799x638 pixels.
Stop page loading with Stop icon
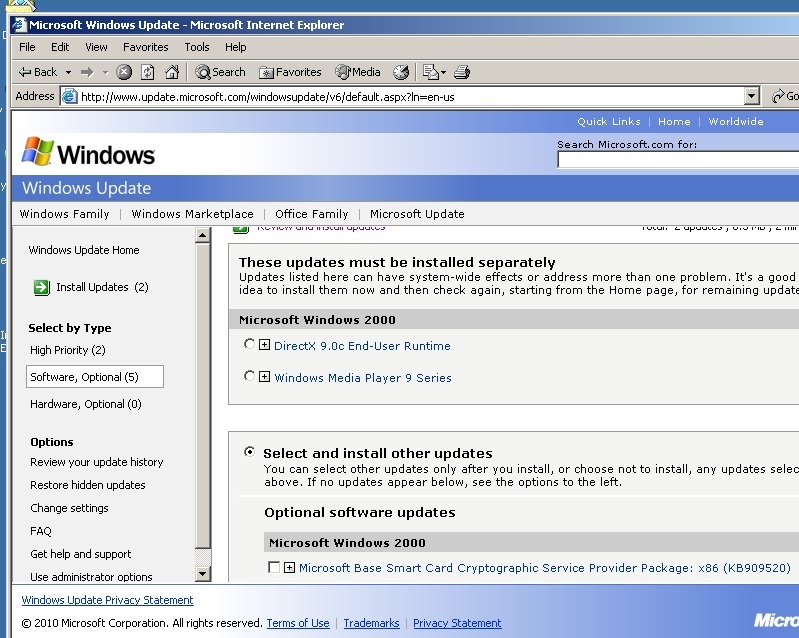[124, 72]
